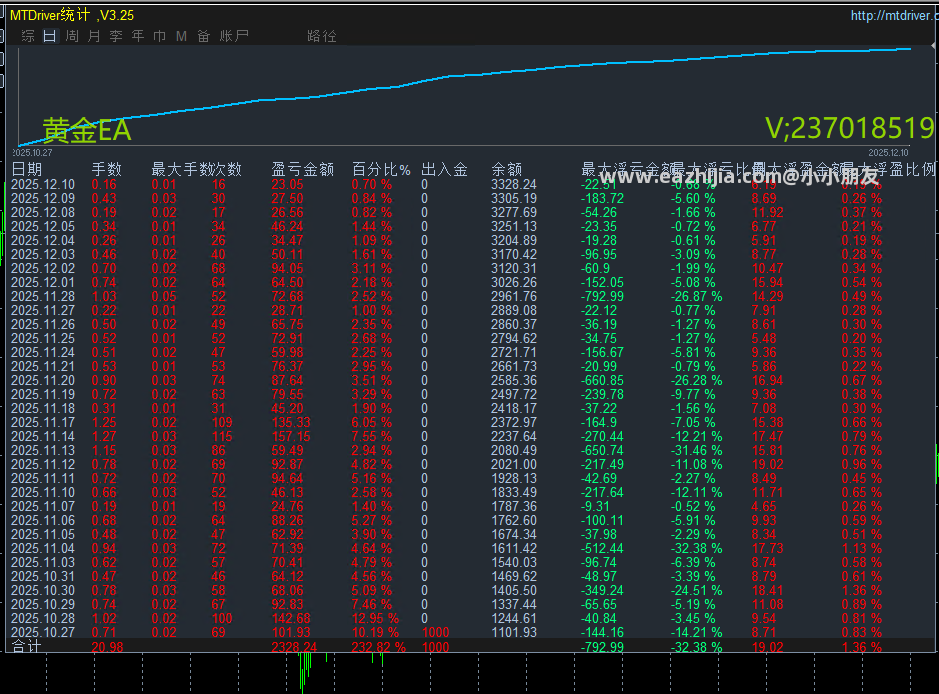Click the chart end date 2025.12.10
Screen dimensions: 939x694
point(888,153)
